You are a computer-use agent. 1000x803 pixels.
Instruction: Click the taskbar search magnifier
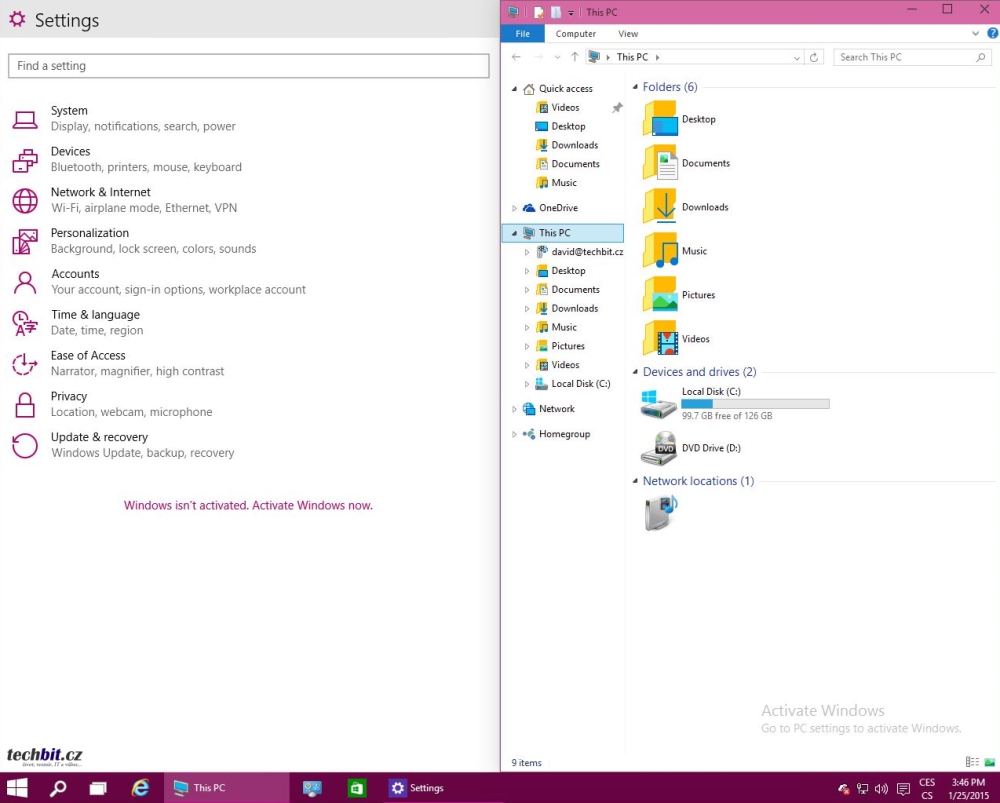tap(58, 787)
